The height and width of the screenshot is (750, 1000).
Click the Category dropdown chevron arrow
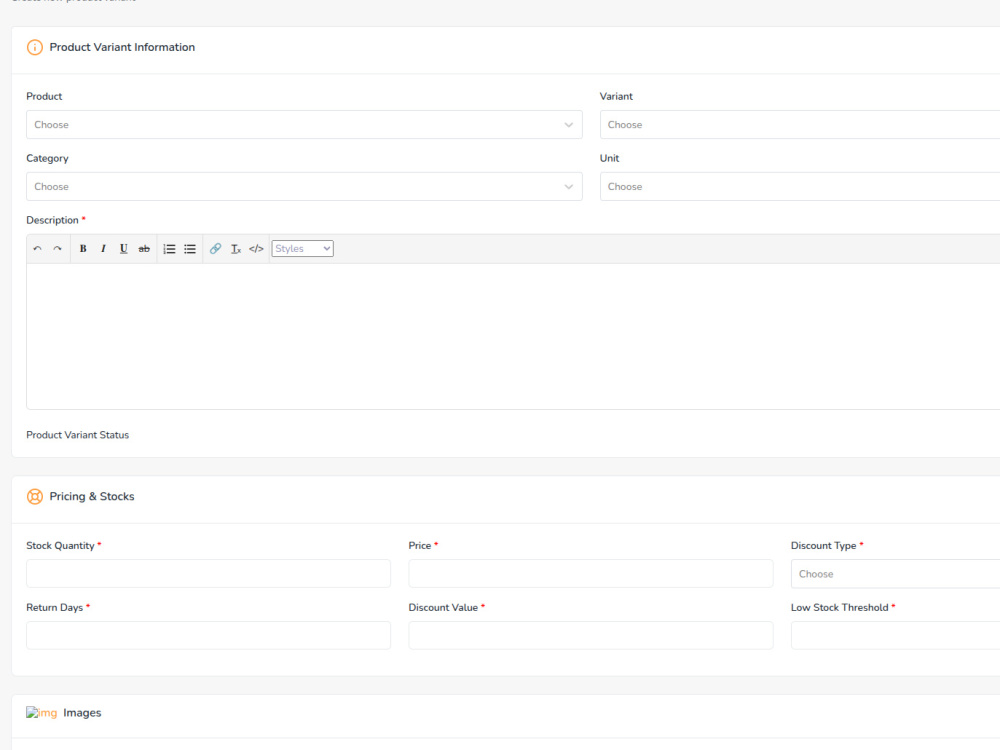point(568,187)
